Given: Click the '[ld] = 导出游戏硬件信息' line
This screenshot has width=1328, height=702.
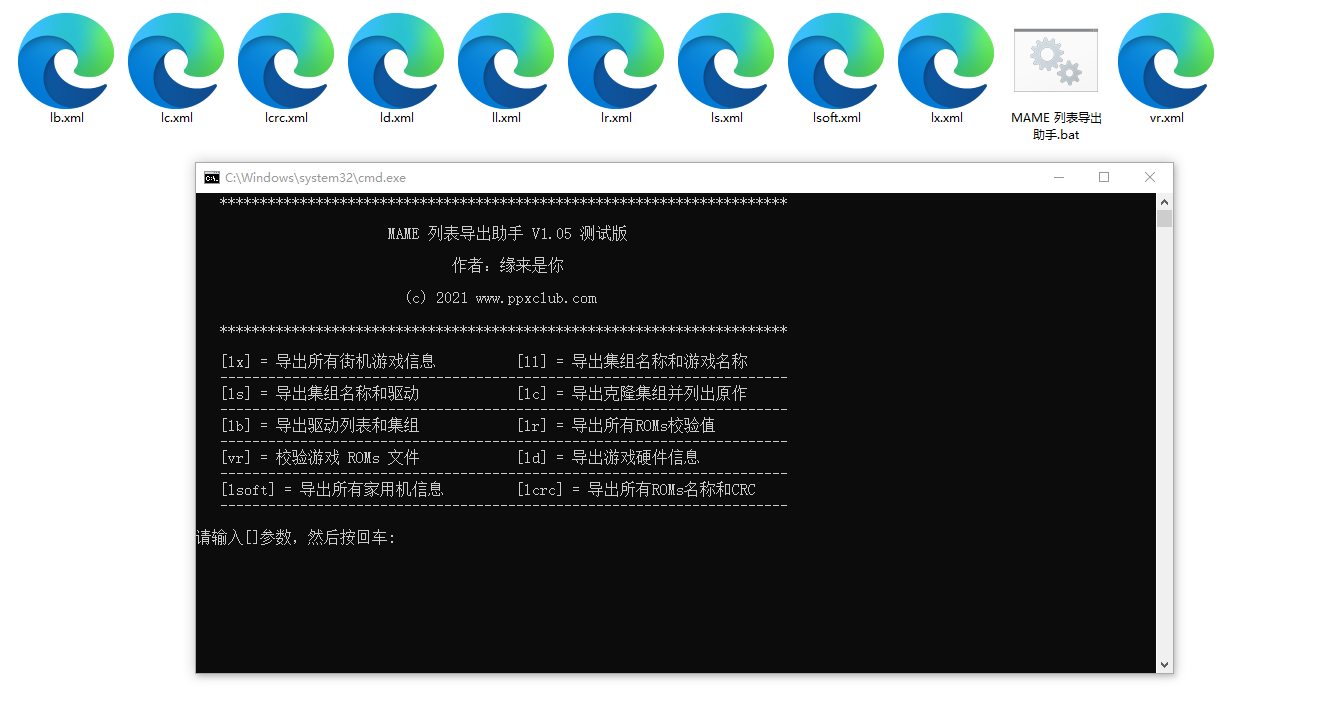Looking at the screenshot, I should pos(608,457).
